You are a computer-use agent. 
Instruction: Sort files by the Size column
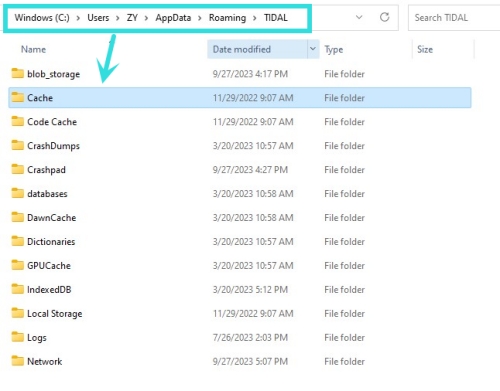point(425,49)
